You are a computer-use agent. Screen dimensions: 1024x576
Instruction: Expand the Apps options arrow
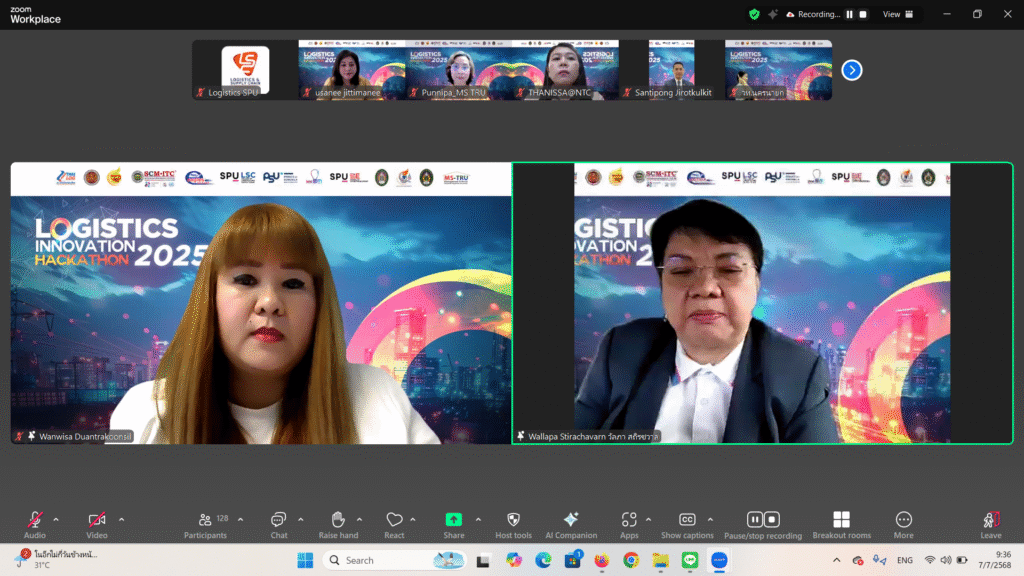tap(648, 520)
